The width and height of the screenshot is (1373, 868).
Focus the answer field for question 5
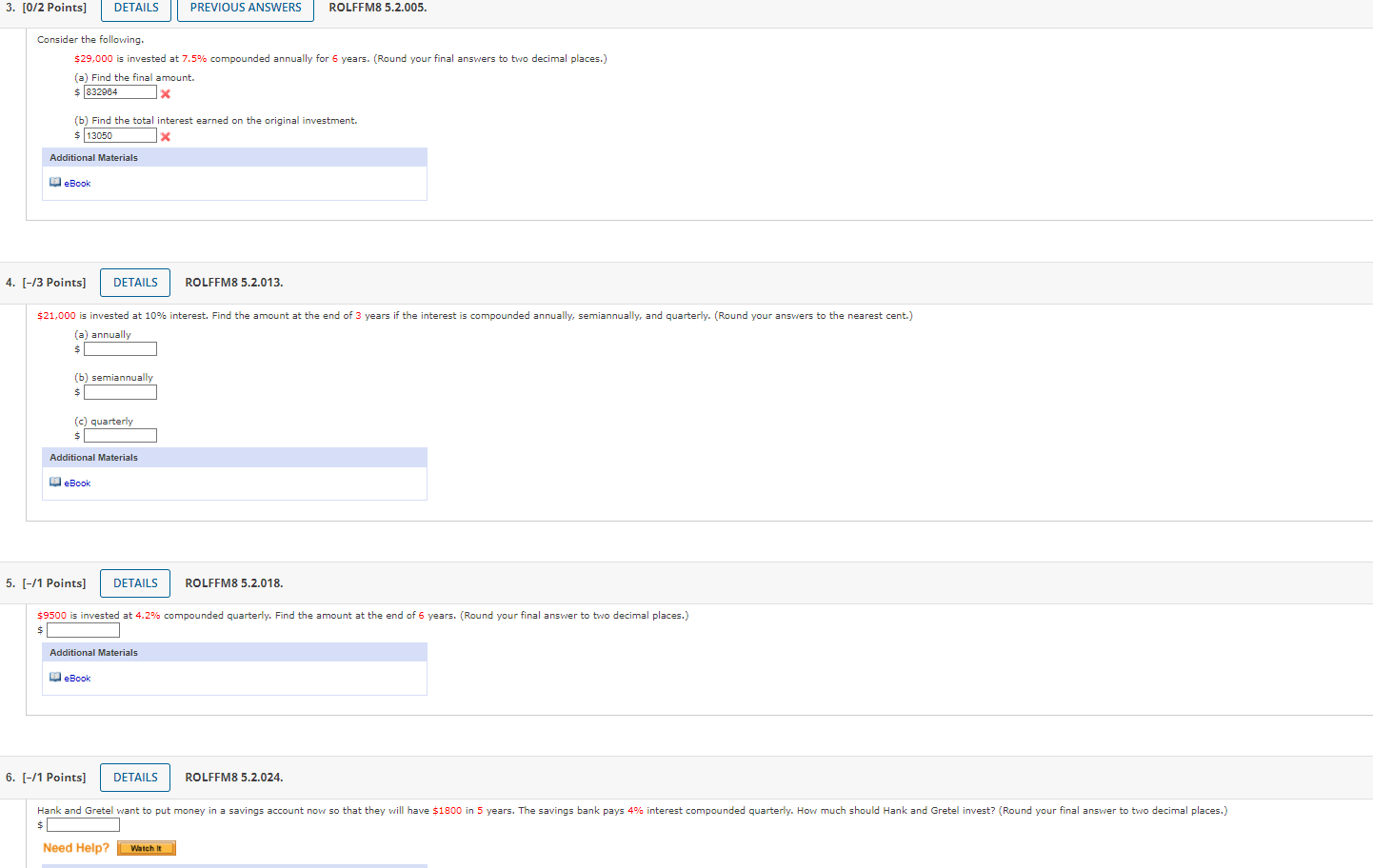(83, 630)
